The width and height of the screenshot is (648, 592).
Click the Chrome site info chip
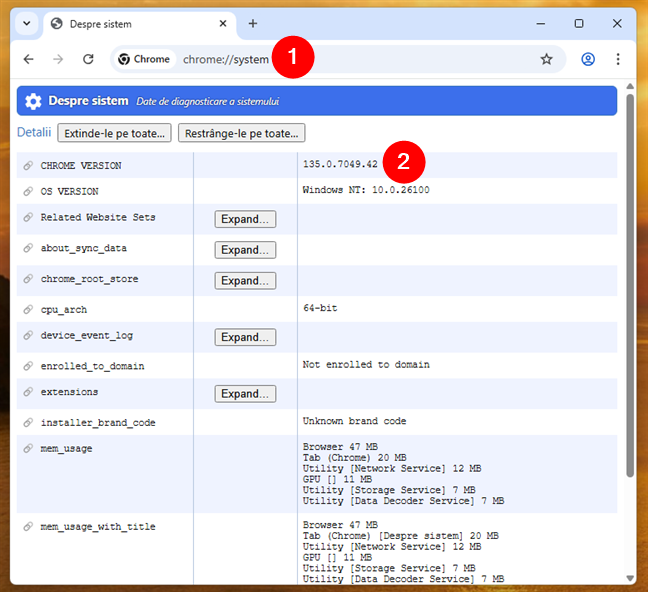(144, 59)
